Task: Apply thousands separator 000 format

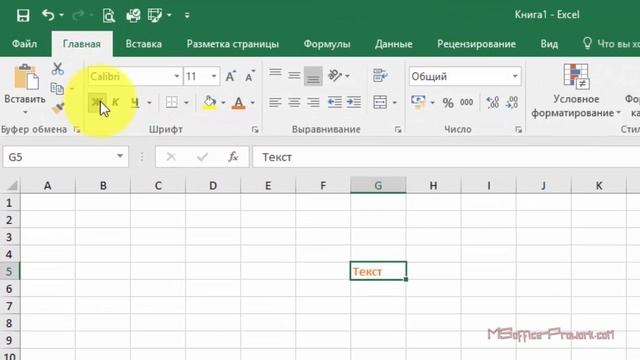Action: (467, 102)
